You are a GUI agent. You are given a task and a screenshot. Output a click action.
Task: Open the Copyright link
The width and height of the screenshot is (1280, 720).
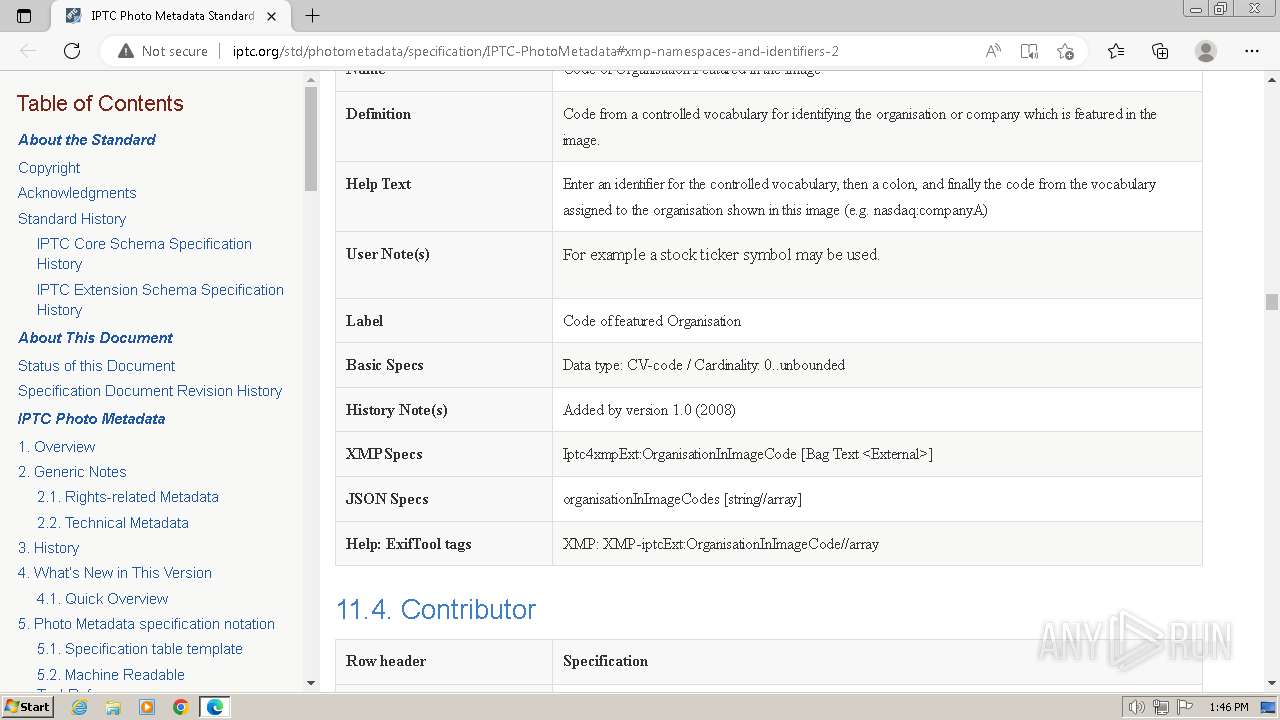click(49, 168)
